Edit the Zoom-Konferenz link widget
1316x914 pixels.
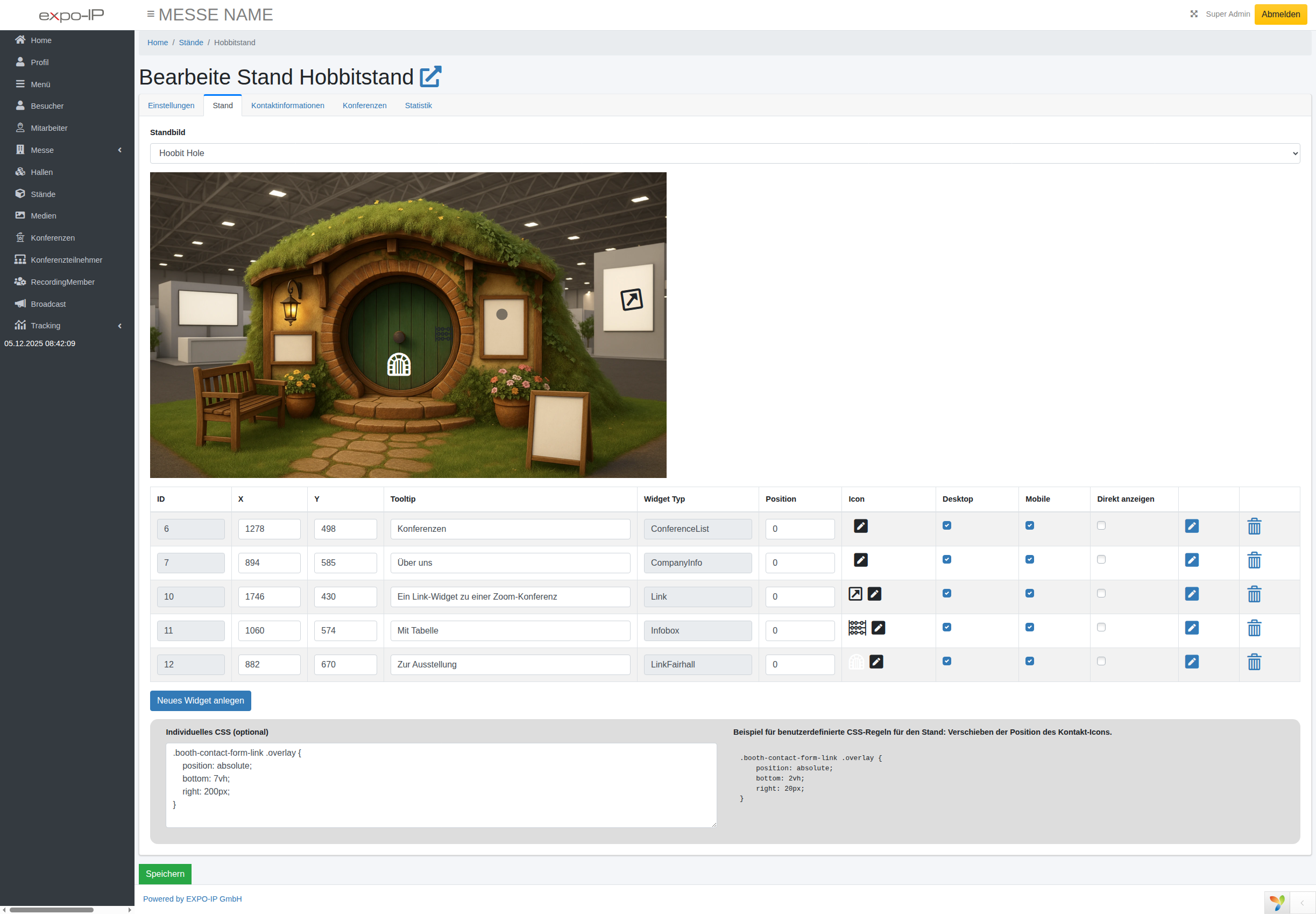pyautogui.click(x=1191, y=594)
